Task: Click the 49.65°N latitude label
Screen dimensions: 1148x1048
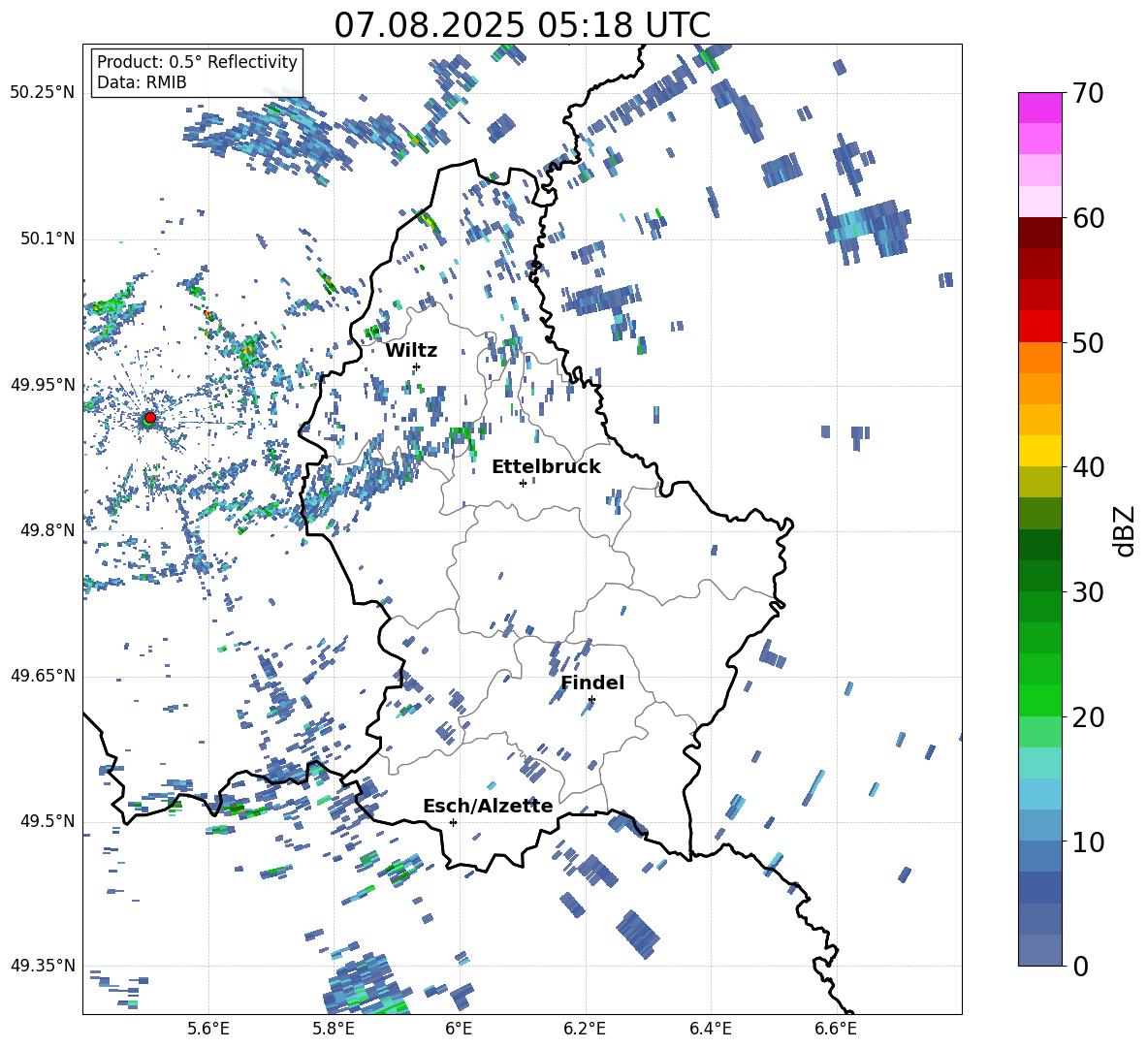Action: (43, 676)
